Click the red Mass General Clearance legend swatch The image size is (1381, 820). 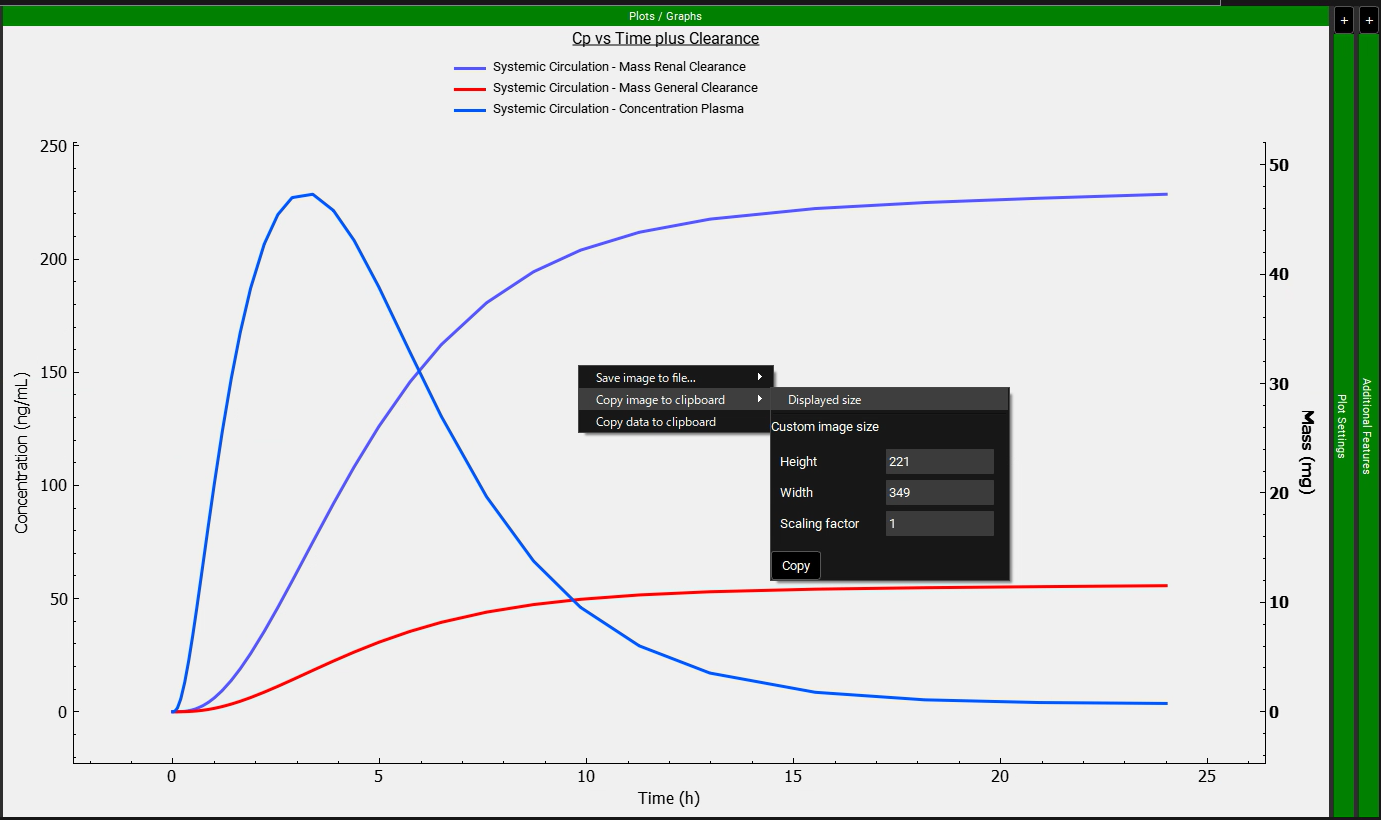(470, 88)
